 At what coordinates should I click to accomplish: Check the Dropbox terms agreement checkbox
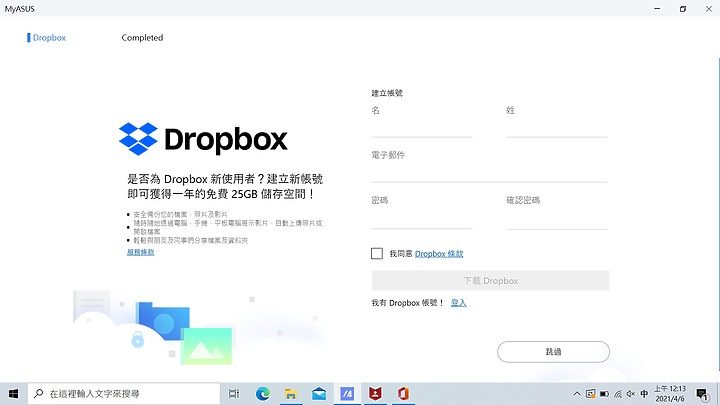(377, 253)
